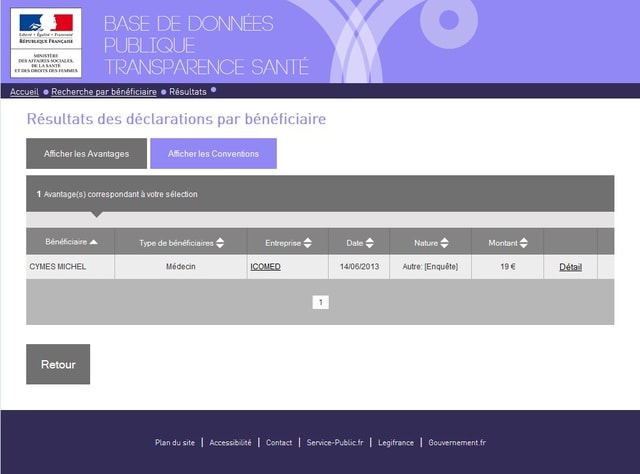Viewport: 640px width, 474px height.
Task: Open the Détail link for Cymes Michel
Action: (x=570, y=267)
